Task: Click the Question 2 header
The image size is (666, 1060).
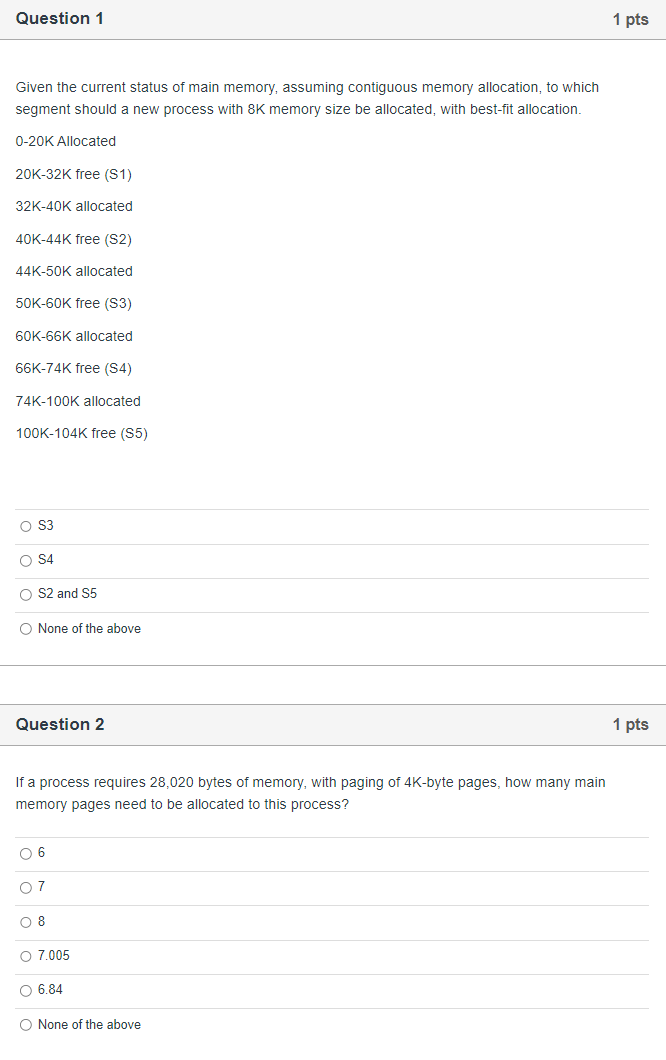Action: (x=59, y=724)
